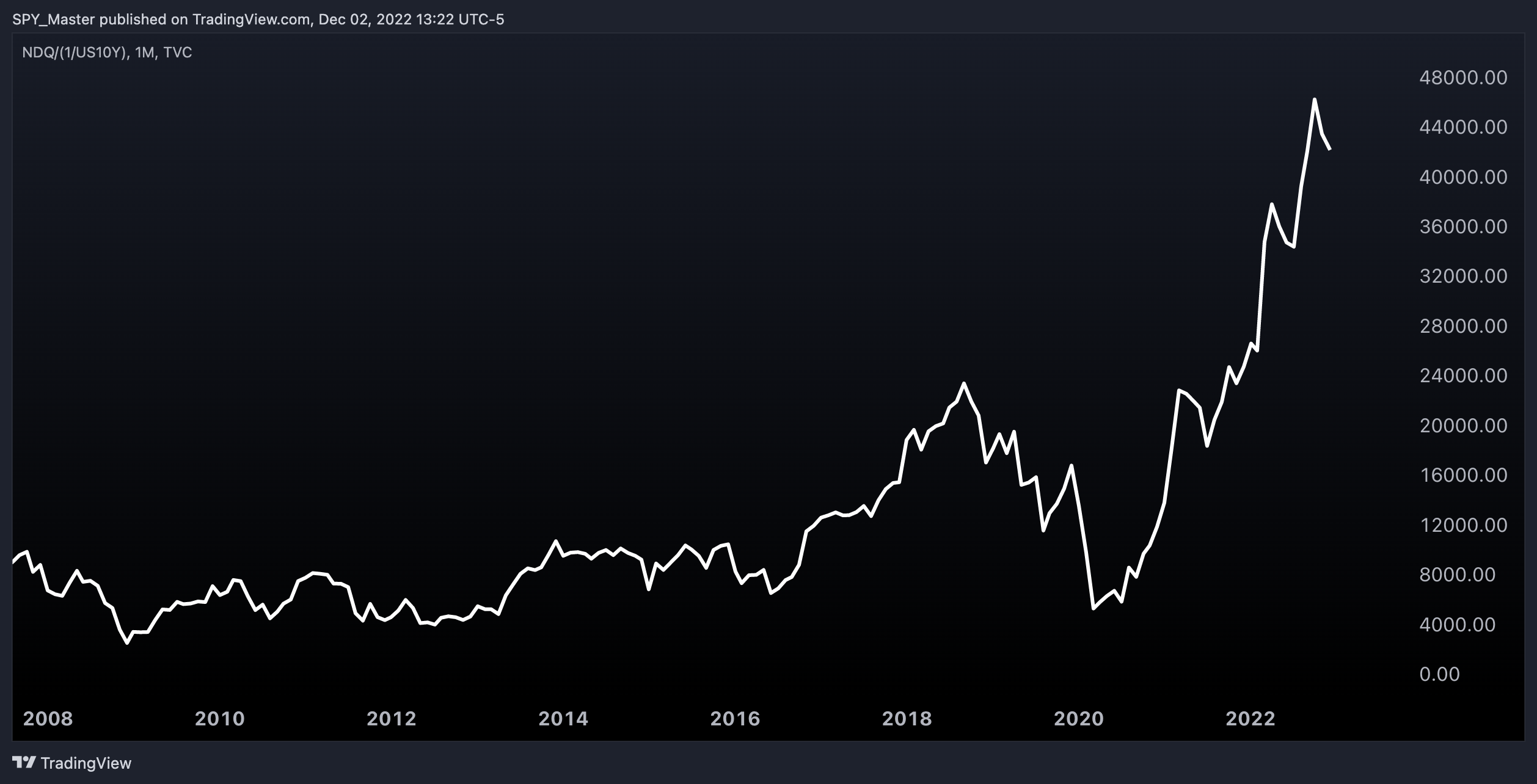1537x784 pixels.
Task: Click the 28000.00 price axis label
Action: point(1463,326)
